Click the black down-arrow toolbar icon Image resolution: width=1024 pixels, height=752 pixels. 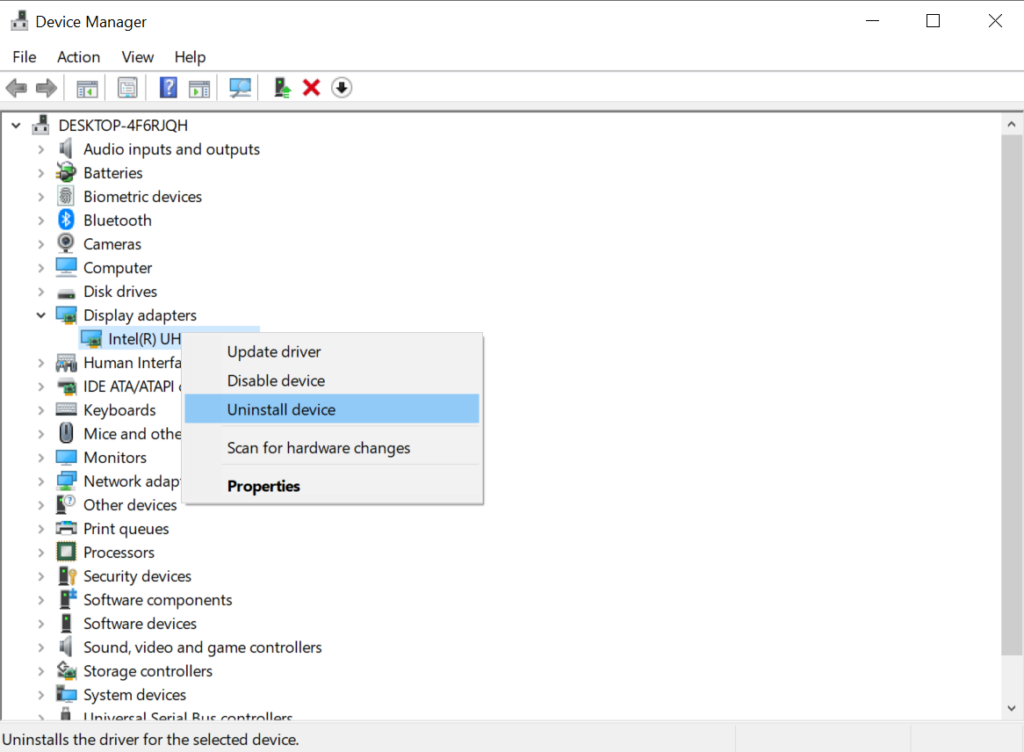(x=341, y=88)
